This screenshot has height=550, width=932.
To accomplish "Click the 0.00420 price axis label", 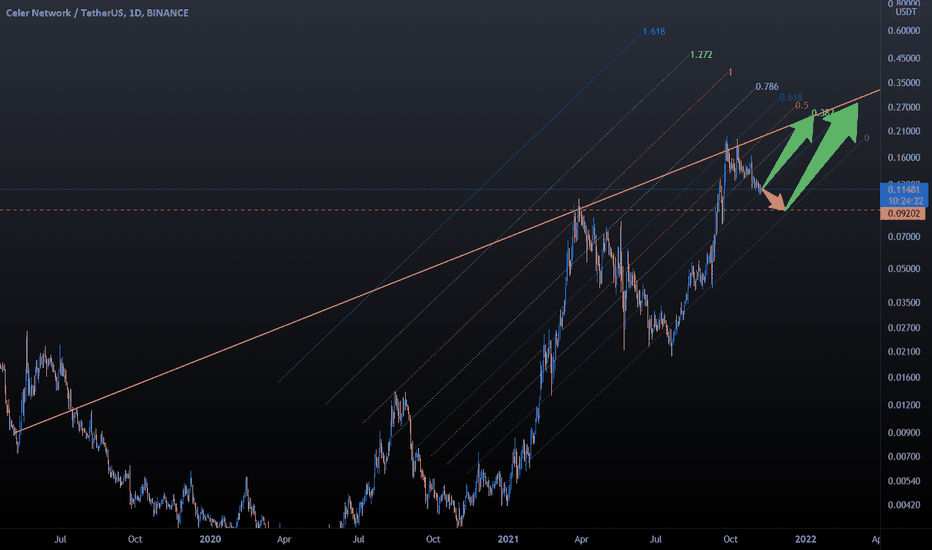I will coord(903,505).
